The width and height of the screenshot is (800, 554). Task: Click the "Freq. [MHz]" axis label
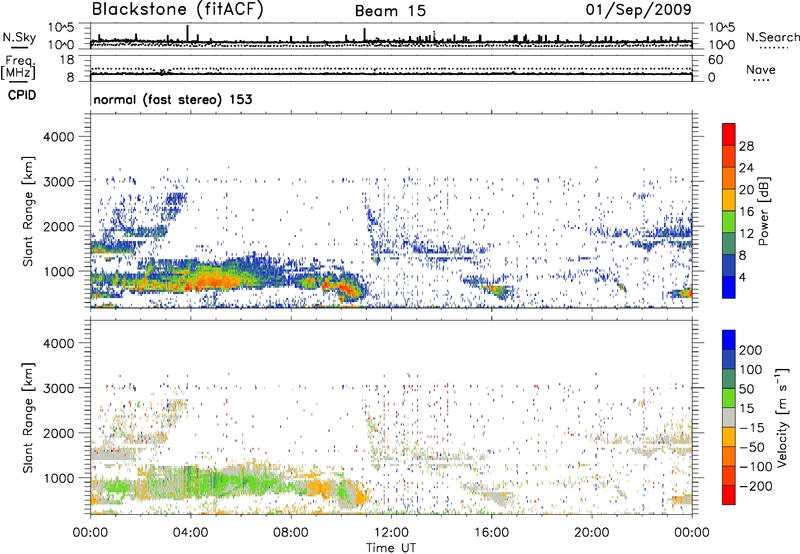(x=18, y=68)
